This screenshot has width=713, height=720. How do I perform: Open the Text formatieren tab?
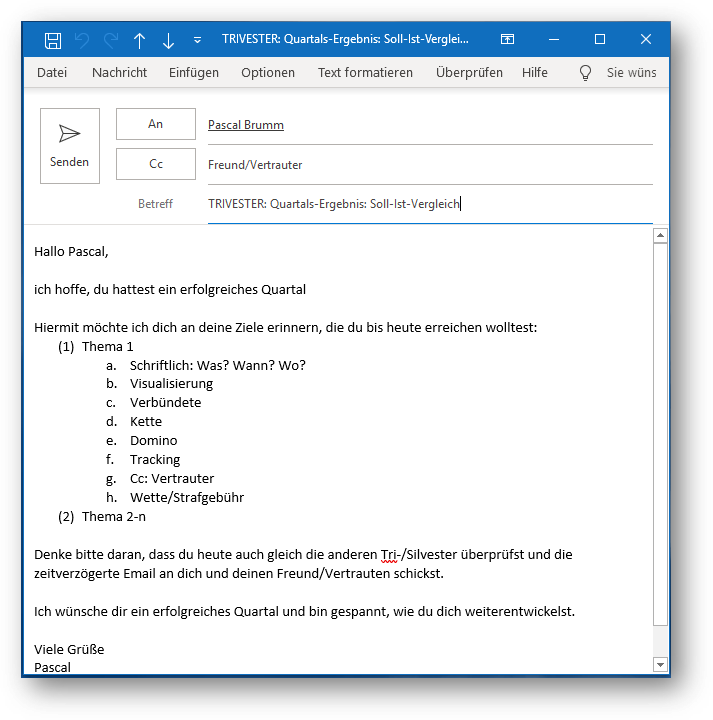pos(365,73)
